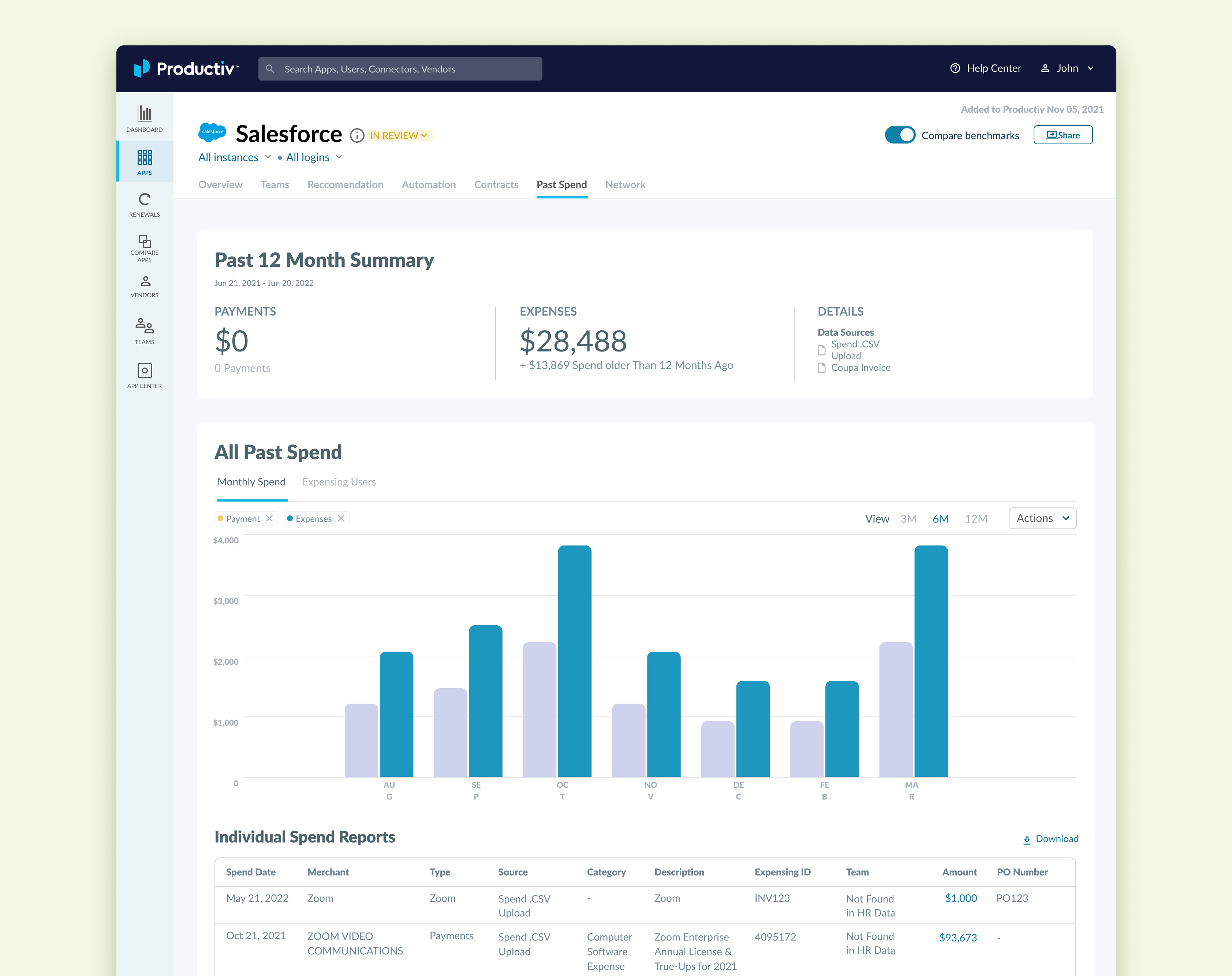Screen dimensions: 1232x976
Task: Click the March expenses bar in chart
Action: pos(931,661)
